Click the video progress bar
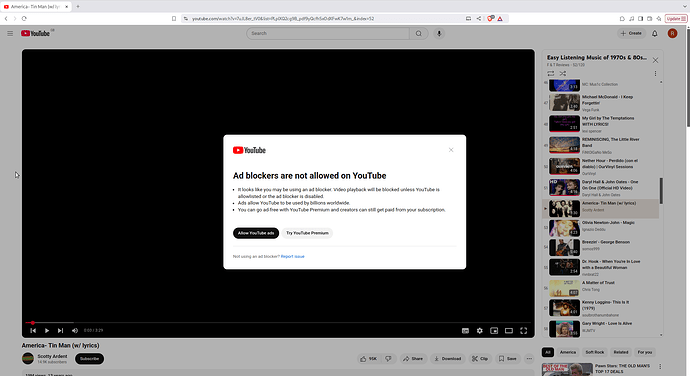The height and width of the screenshot is (376, 690). [278, 323]
